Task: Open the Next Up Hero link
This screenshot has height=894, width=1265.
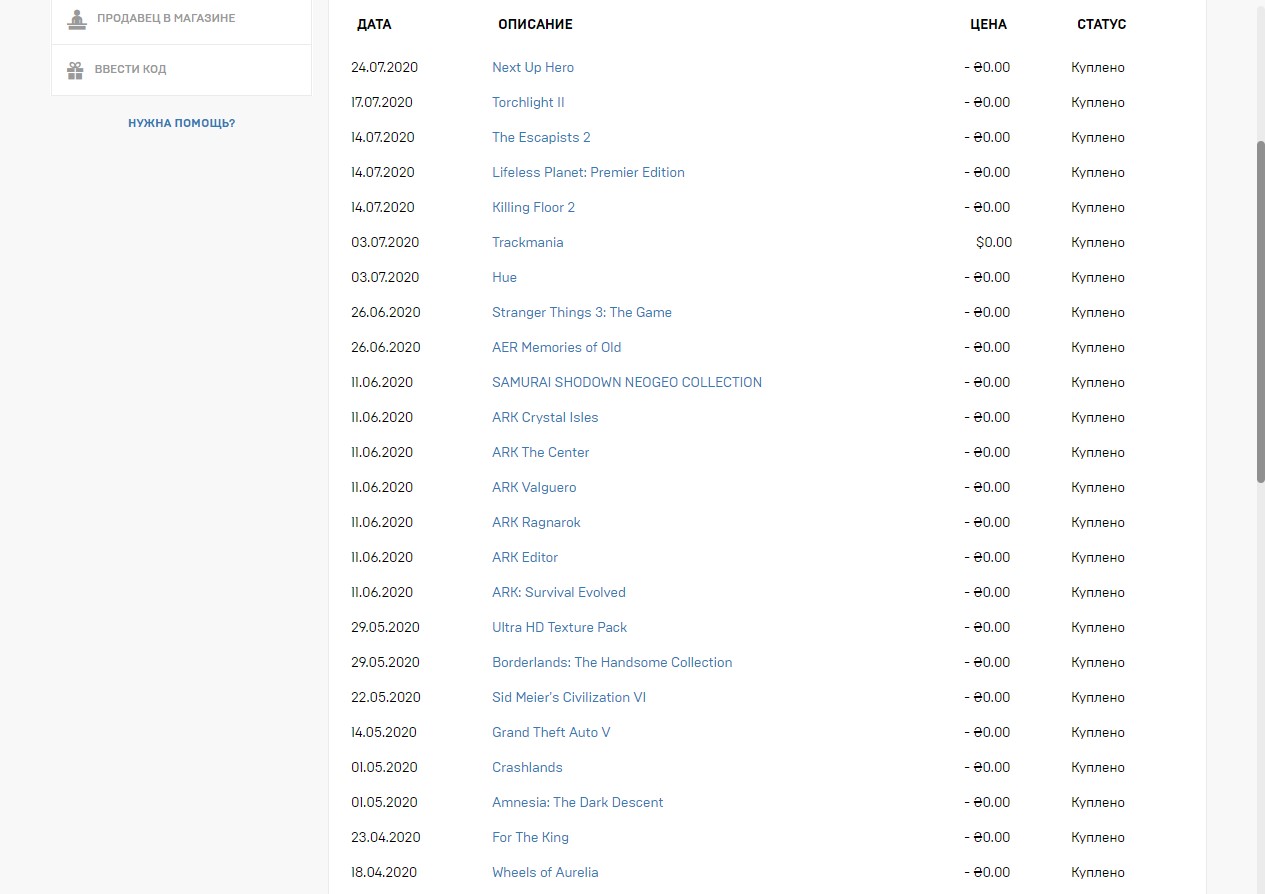Action: pos(533,67)
